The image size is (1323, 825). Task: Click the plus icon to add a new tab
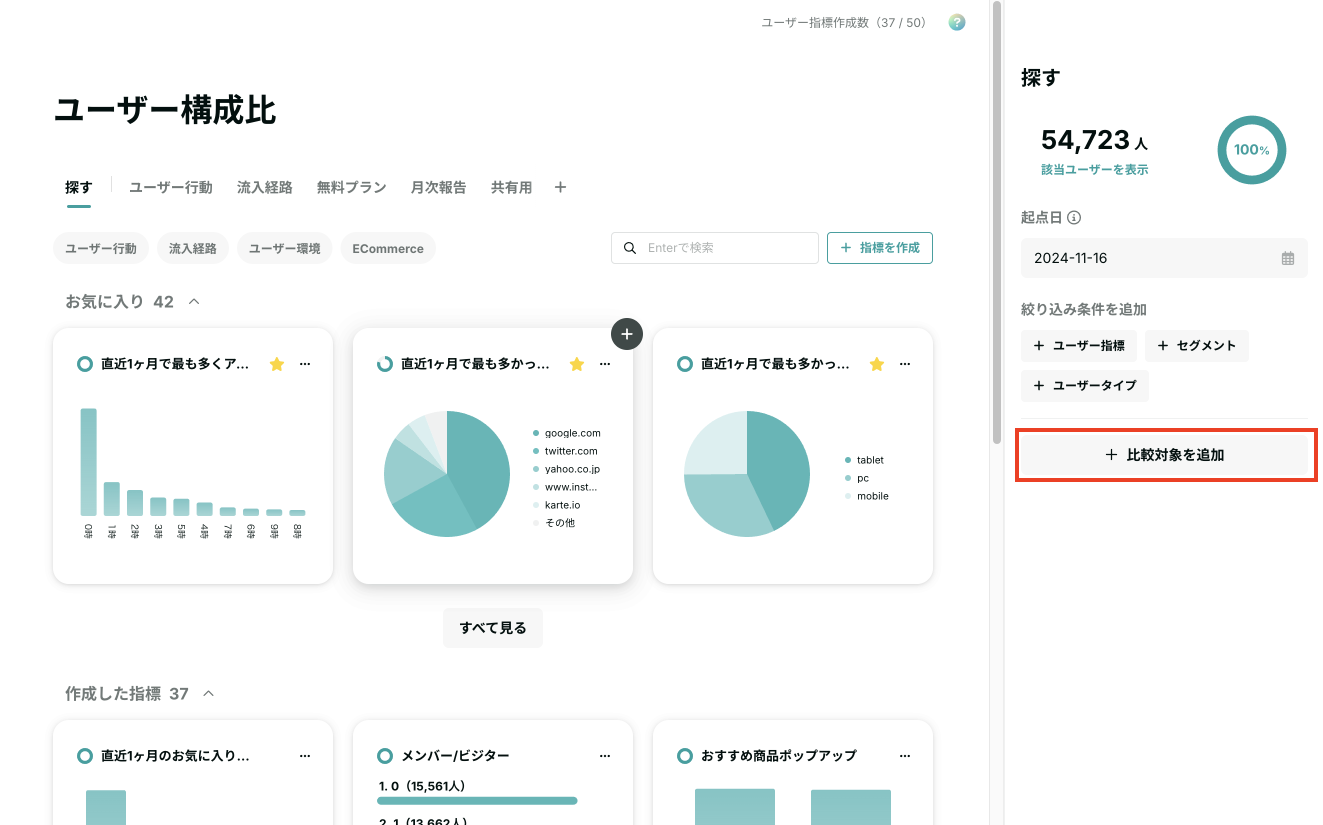click(x=560, y=187)
